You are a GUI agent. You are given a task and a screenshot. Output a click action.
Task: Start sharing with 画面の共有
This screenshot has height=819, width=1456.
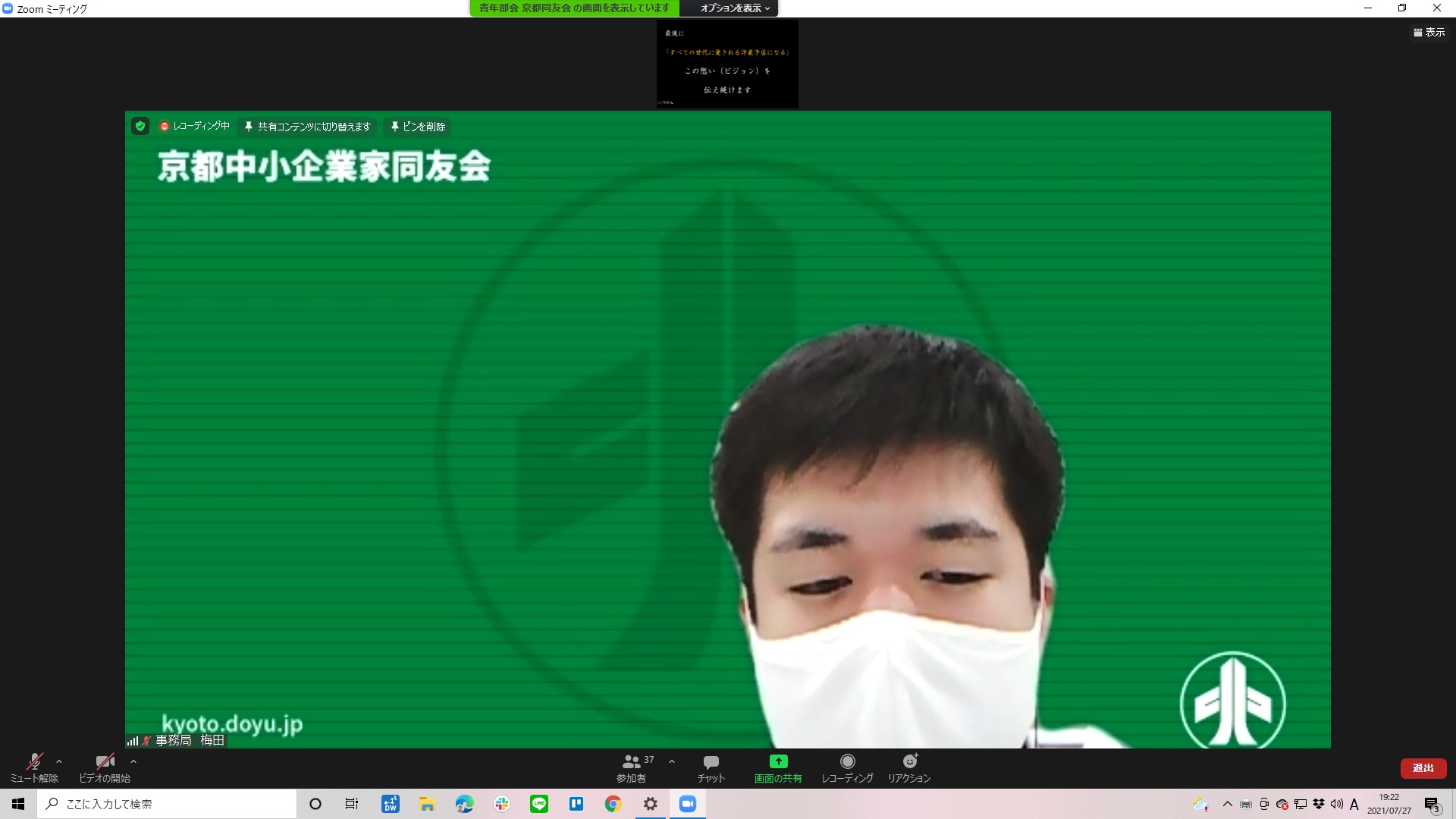[x=778, y=767]
